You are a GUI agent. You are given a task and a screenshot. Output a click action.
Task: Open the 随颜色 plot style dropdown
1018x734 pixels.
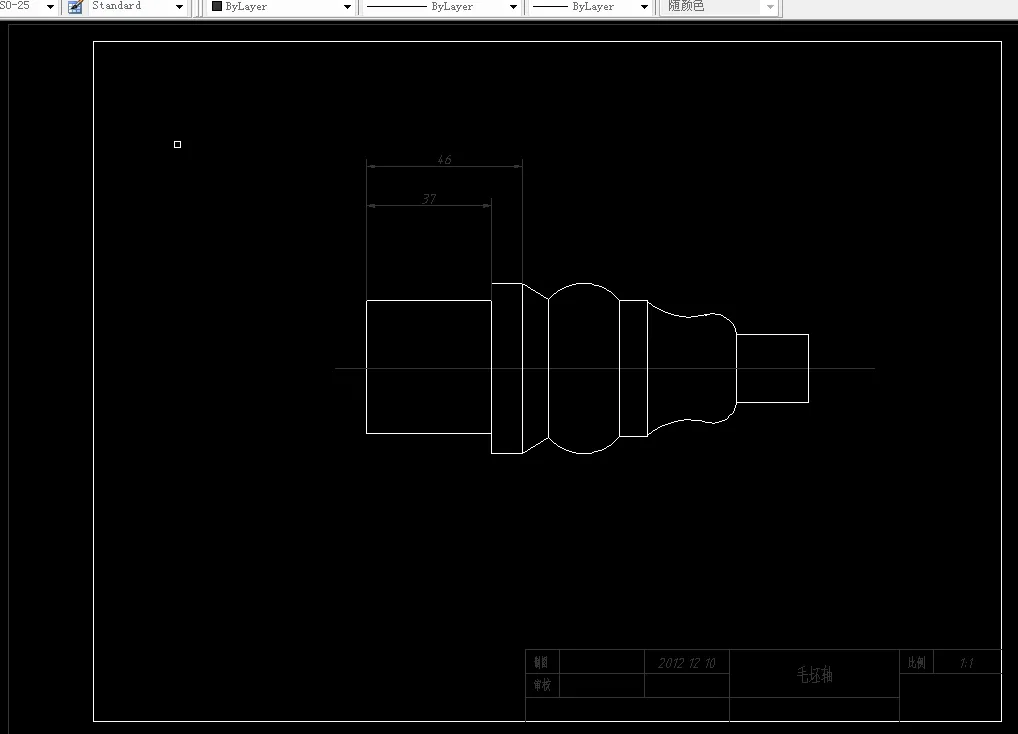[770, 6]
